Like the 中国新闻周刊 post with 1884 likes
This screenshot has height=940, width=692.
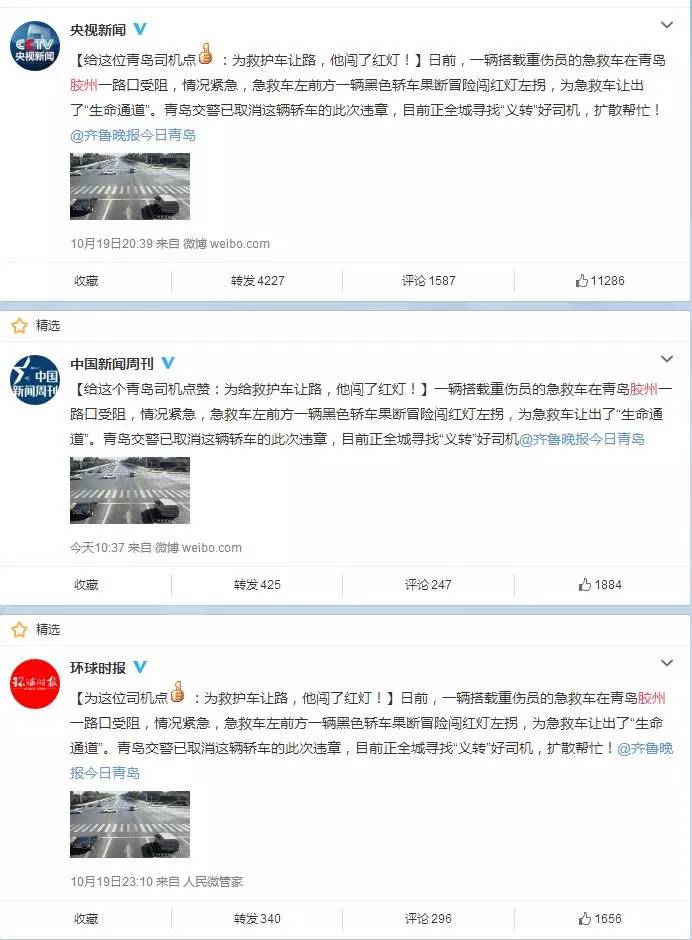[600, 585]
